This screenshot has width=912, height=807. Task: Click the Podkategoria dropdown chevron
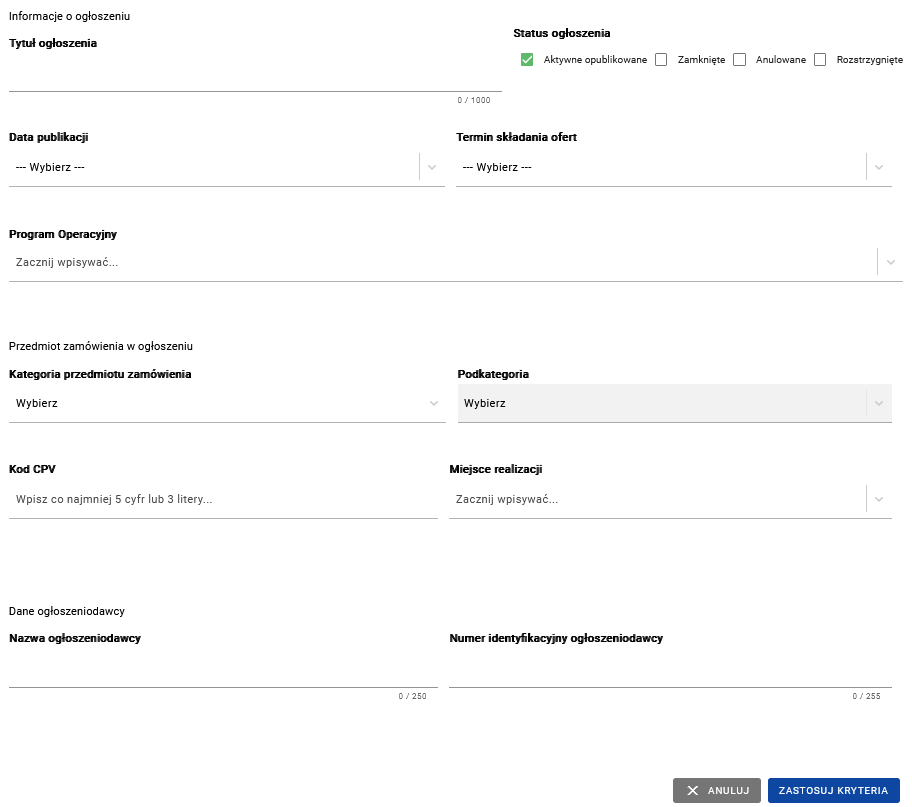[x=879, y=403]
